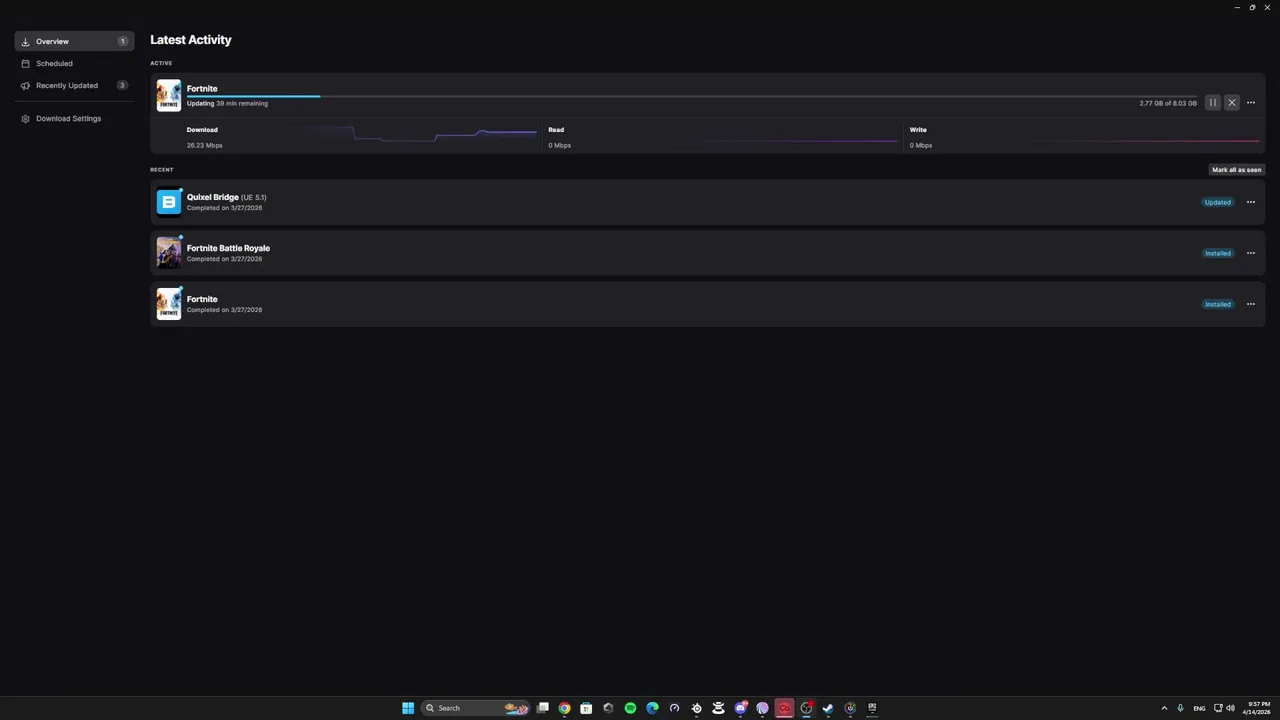
Task: Open SteelSeries app from the taskbar
Action: (696, 708)
